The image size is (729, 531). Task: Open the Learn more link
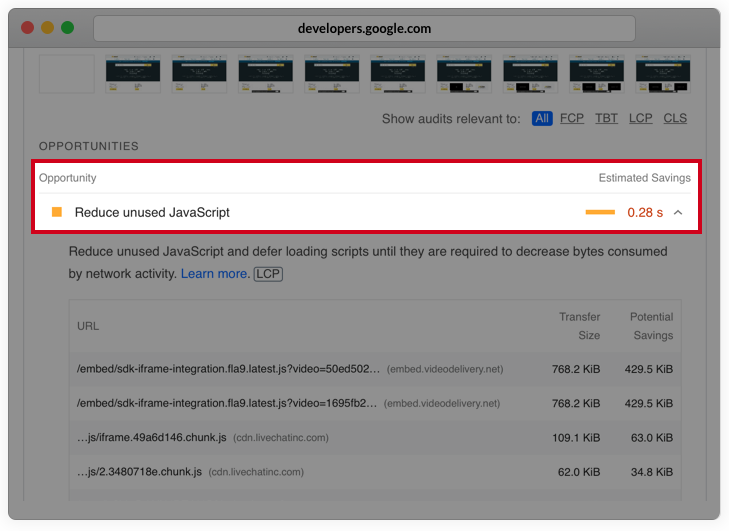coord(213,274)
